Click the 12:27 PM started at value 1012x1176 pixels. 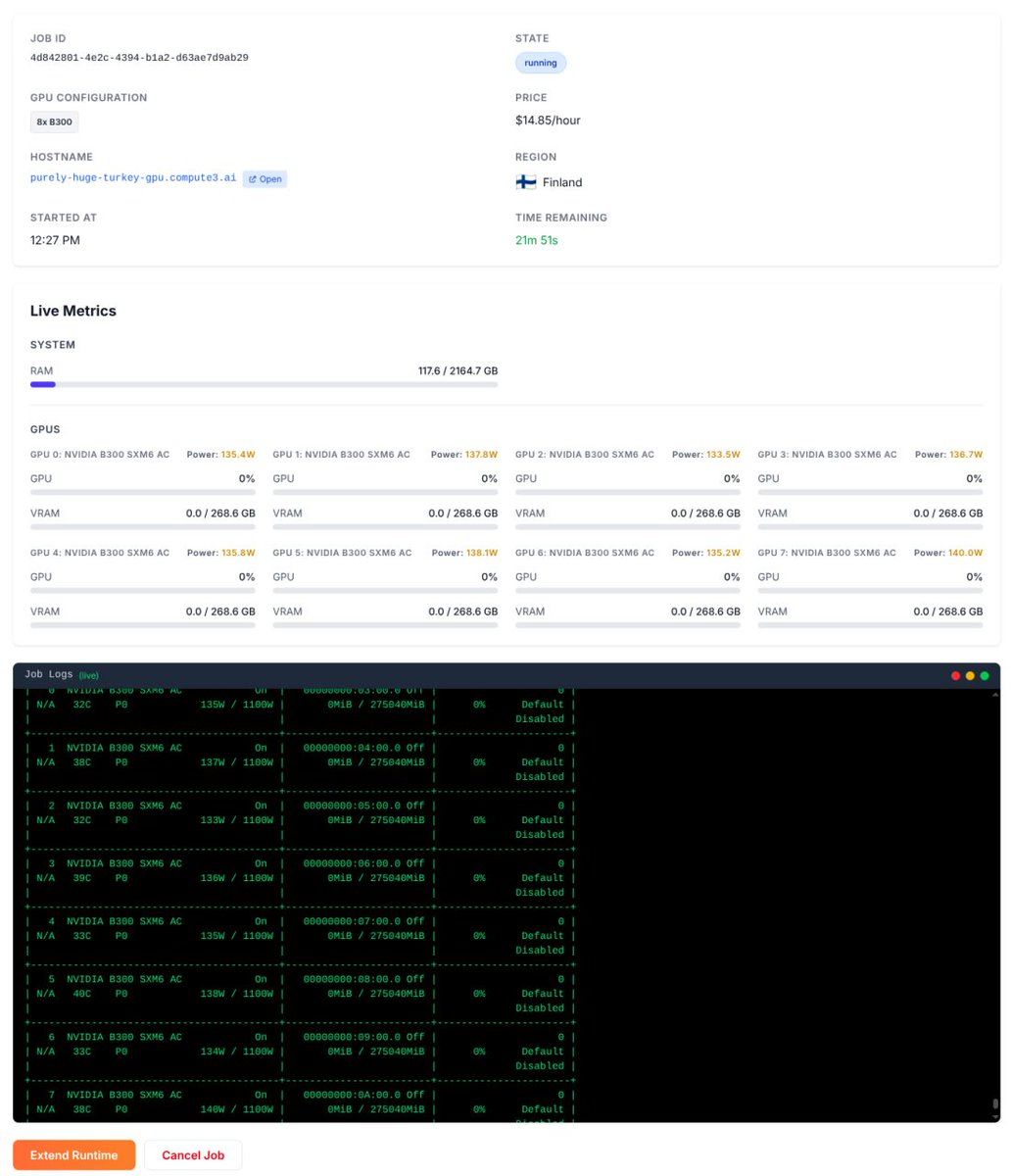tap(55, 240)
